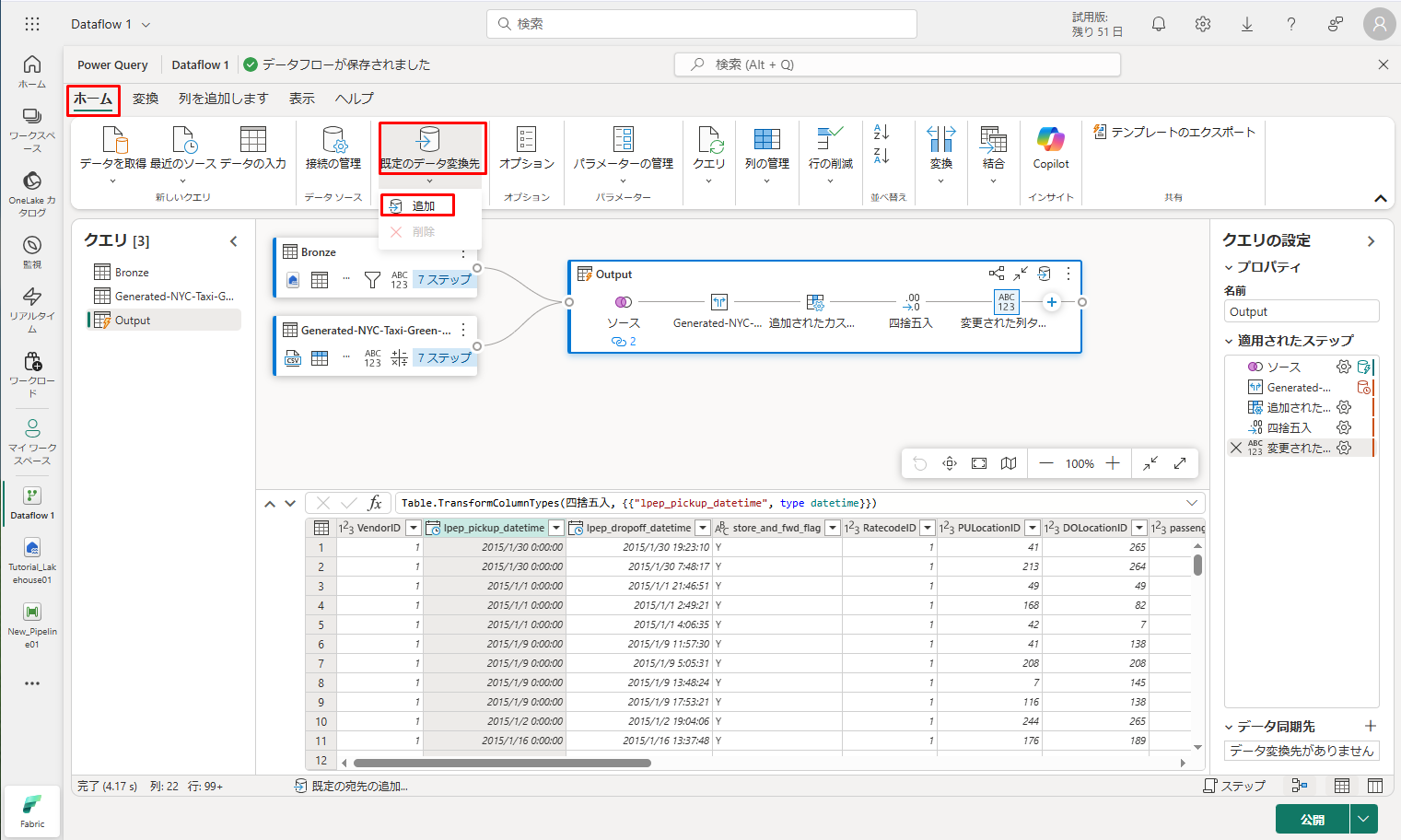Delete the 変更された列 applied step
Screen dimensions: 1401x840
tap(1236, 448)
